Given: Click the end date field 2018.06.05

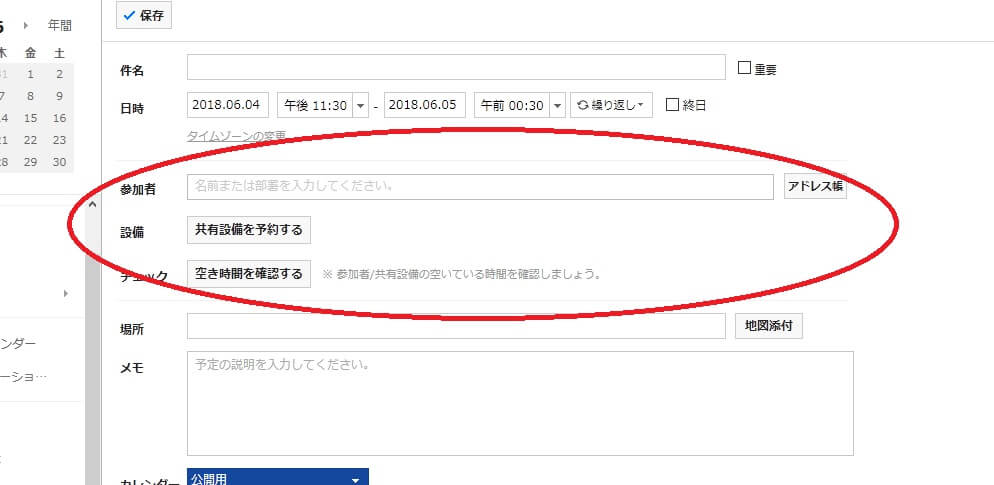Looking at the screenshot, I should coord(424,105).
